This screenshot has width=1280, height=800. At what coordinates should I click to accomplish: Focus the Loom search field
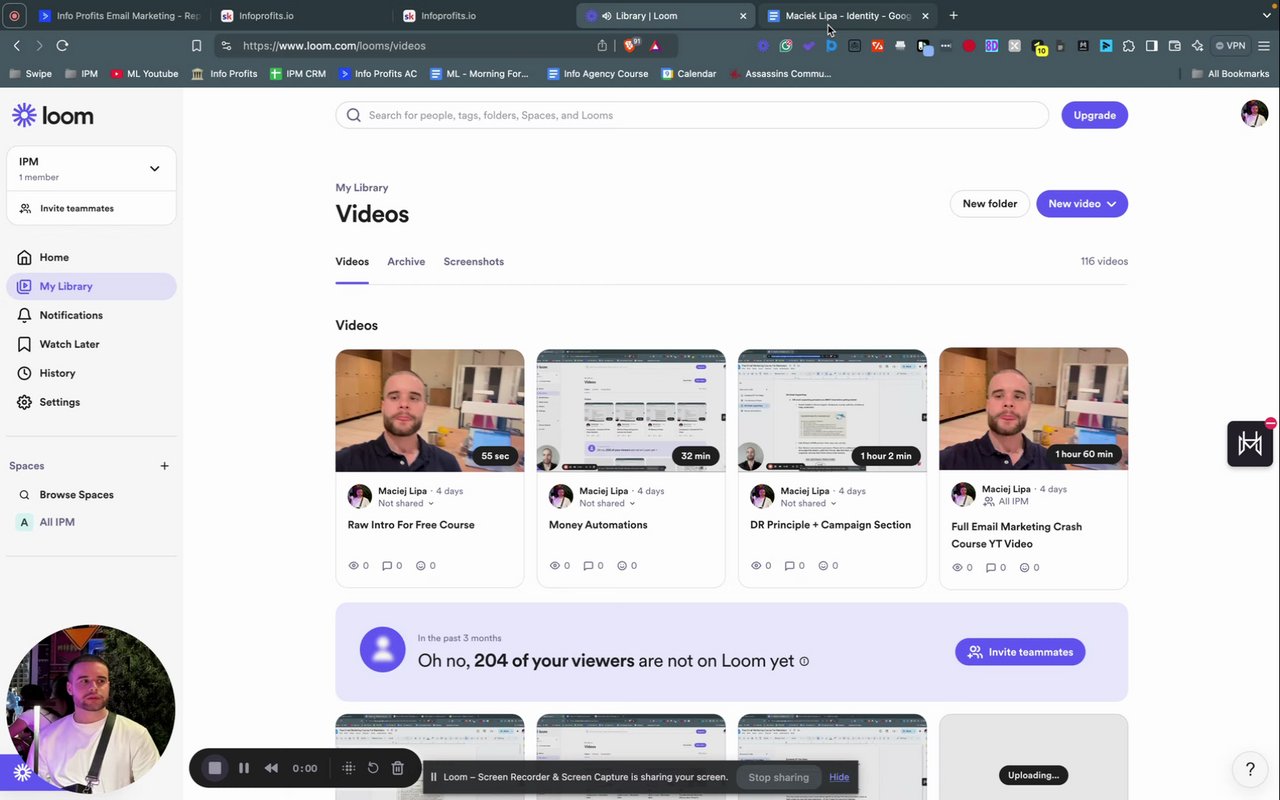[x=692, y=115]
